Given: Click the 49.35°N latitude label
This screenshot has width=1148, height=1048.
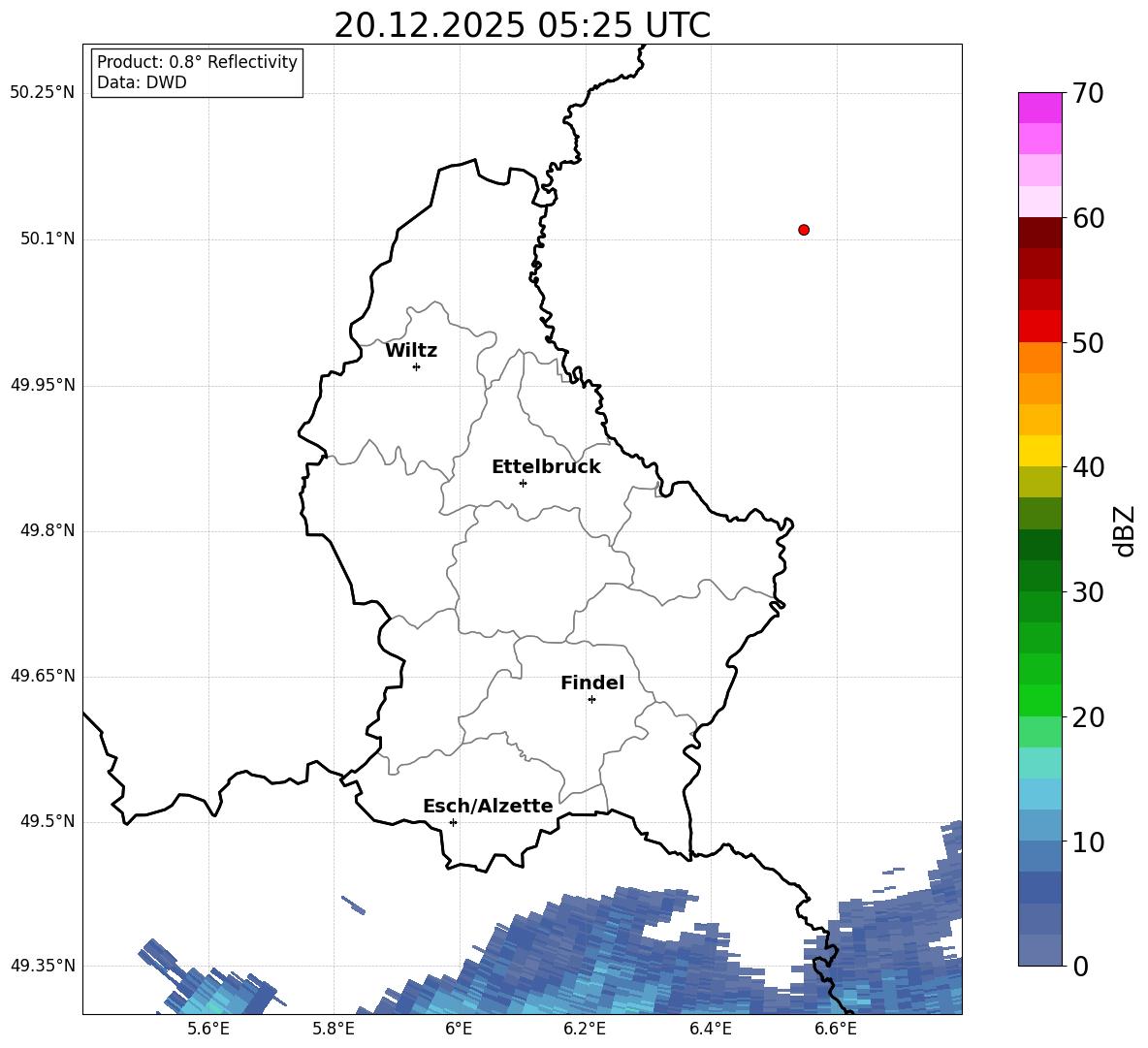Looking at the screenshot, I should [x=43, y=966].
